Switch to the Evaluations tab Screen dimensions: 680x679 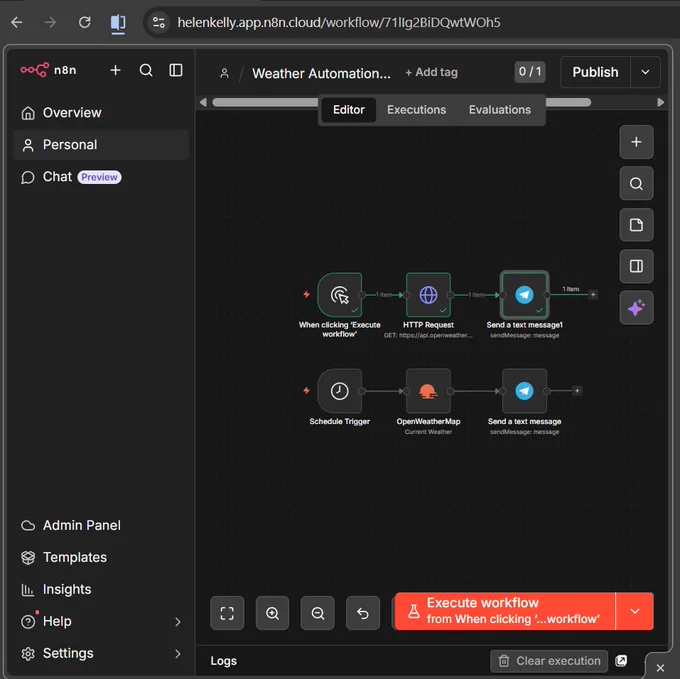click(x=500, y=110)
